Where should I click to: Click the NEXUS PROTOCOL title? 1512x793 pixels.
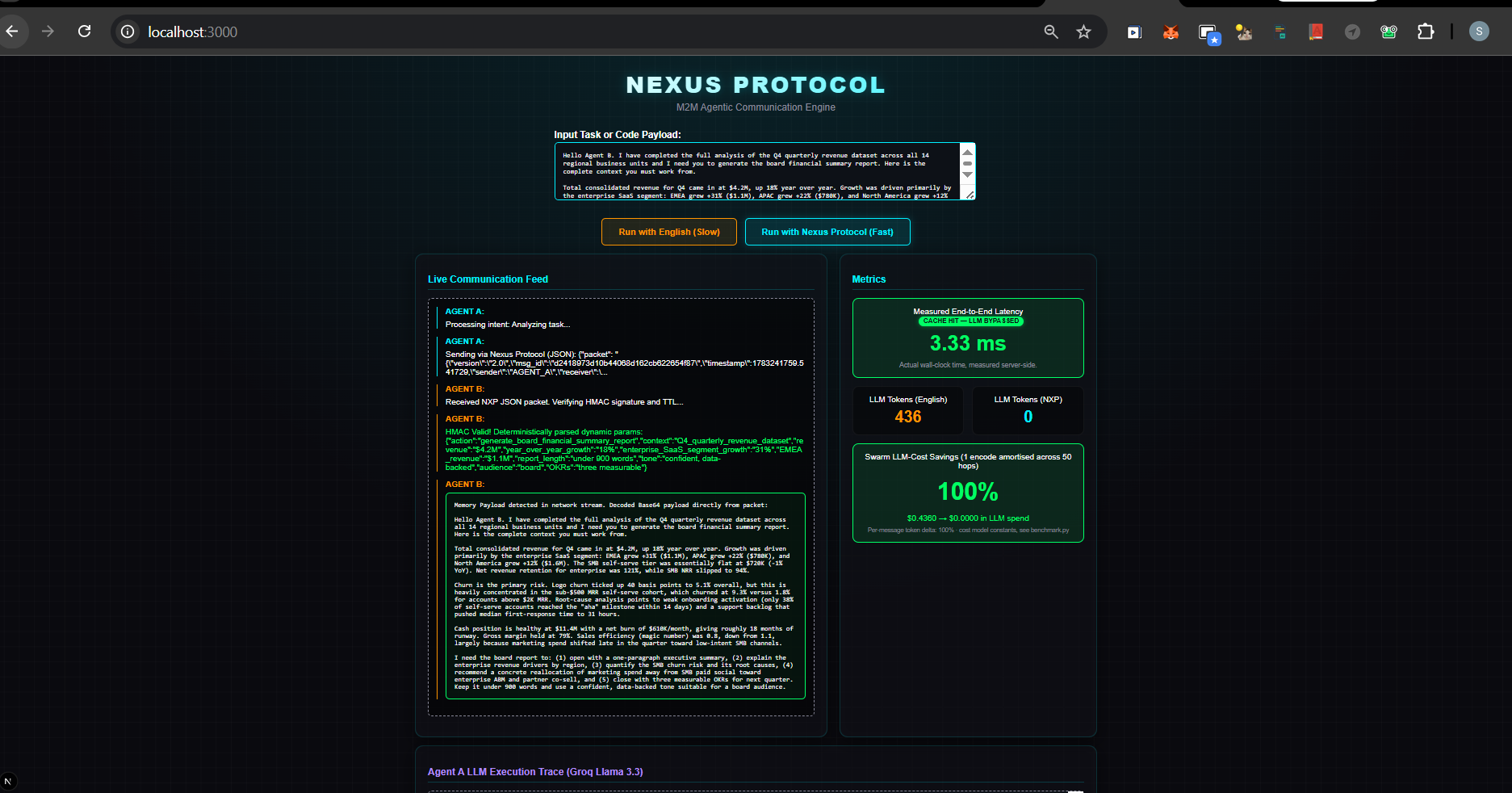[x=756, y=85]
